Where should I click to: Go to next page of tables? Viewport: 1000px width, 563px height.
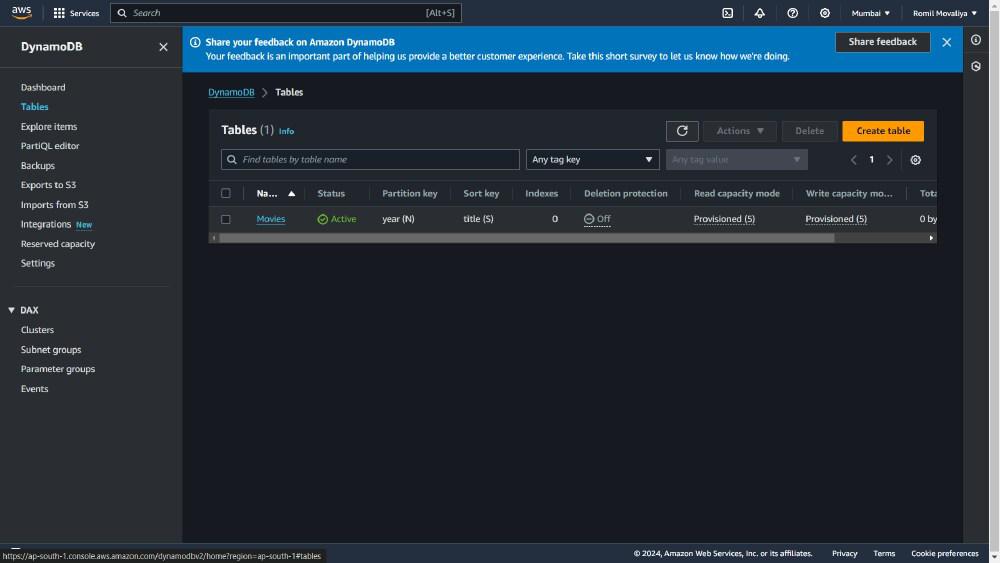(x=890, y=160)
